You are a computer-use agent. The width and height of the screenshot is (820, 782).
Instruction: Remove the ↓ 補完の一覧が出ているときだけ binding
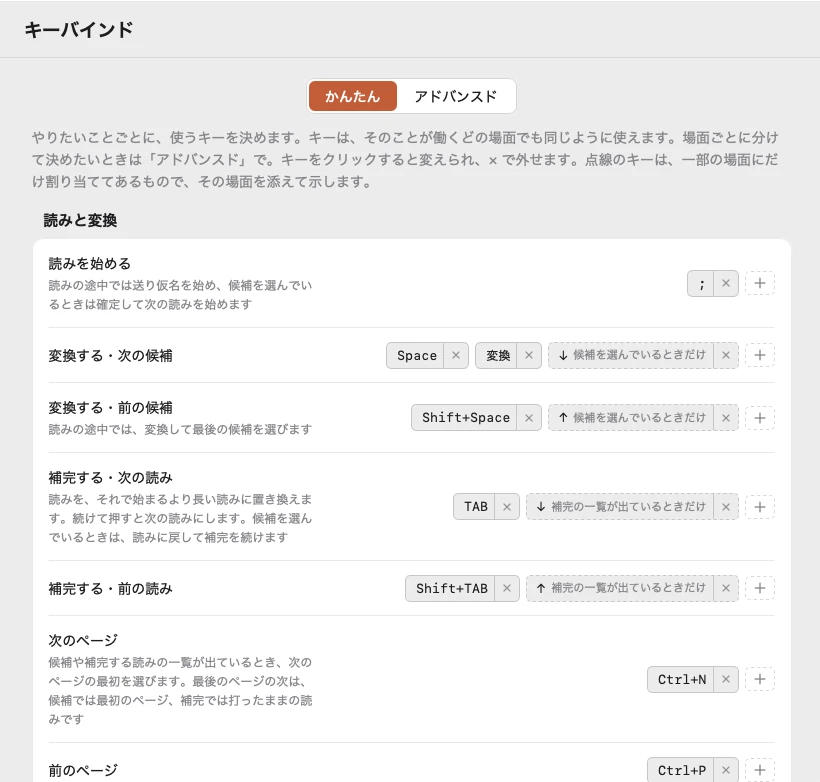coord(726,507)
